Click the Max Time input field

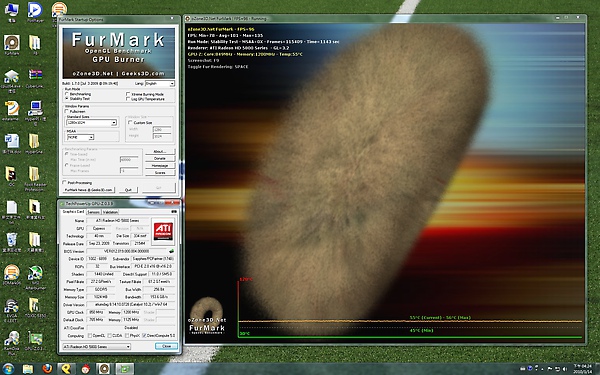tap(129, 159)
